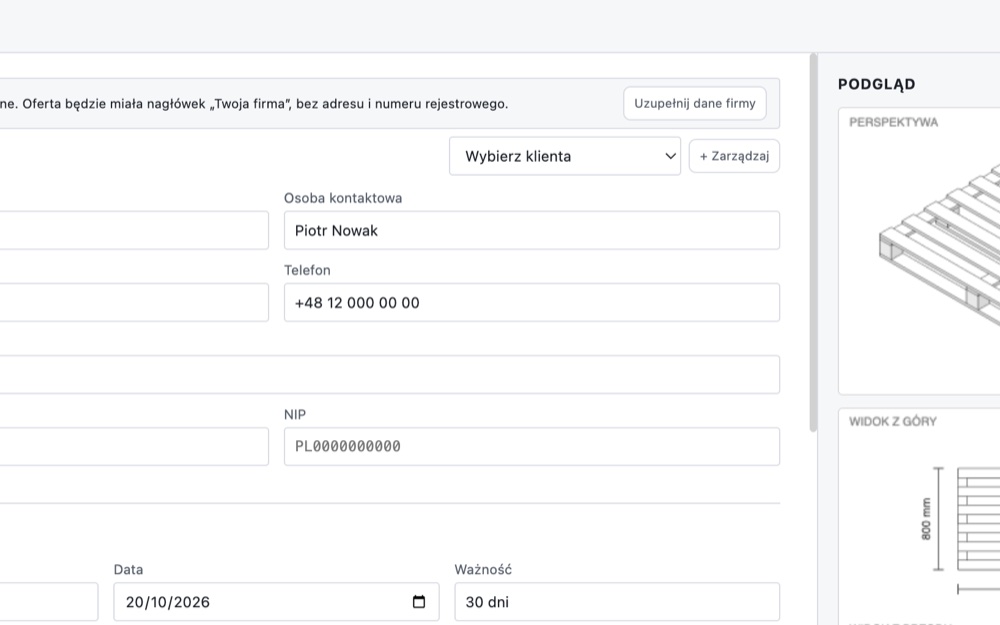Click the Ważność label

483,570
